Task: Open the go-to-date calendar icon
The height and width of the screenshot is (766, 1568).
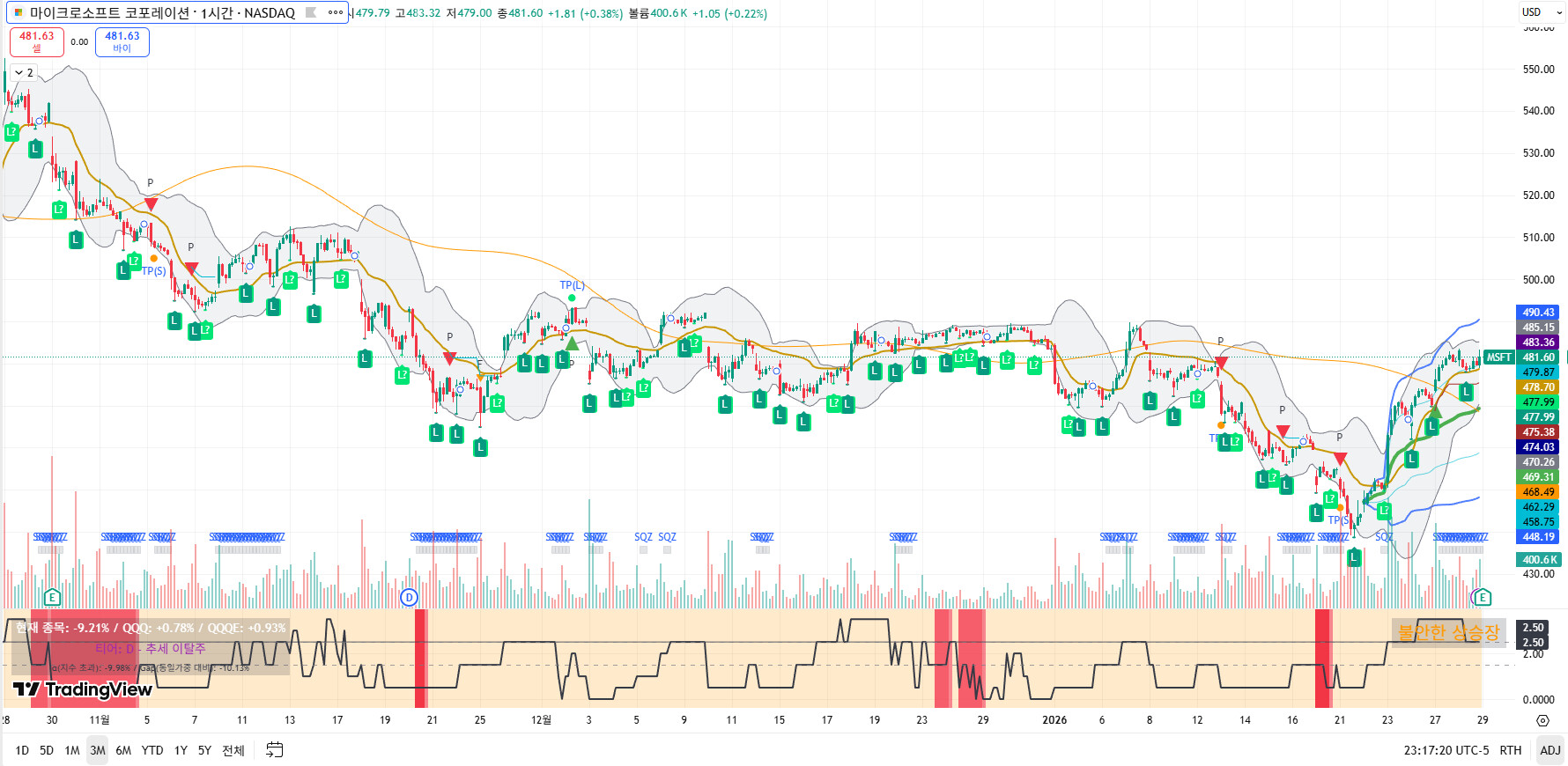Action: point(275,750)
